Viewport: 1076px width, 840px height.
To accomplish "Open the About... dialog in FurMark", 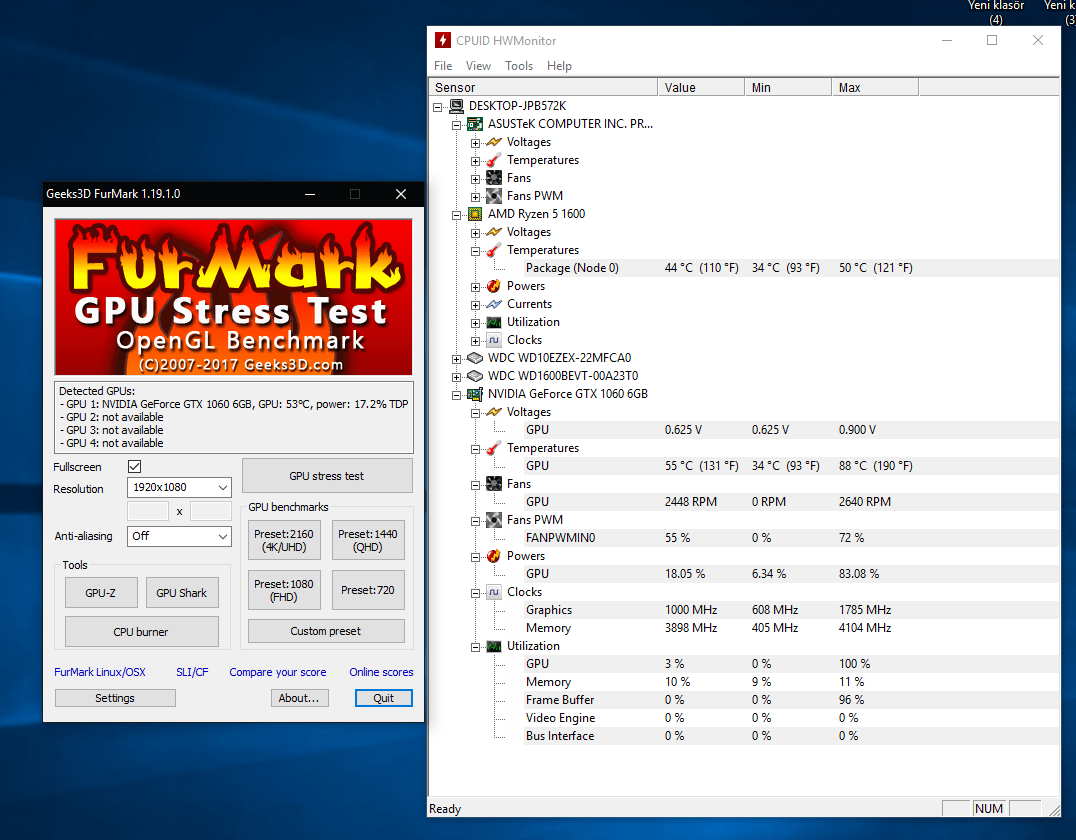I will pos(299,698).
